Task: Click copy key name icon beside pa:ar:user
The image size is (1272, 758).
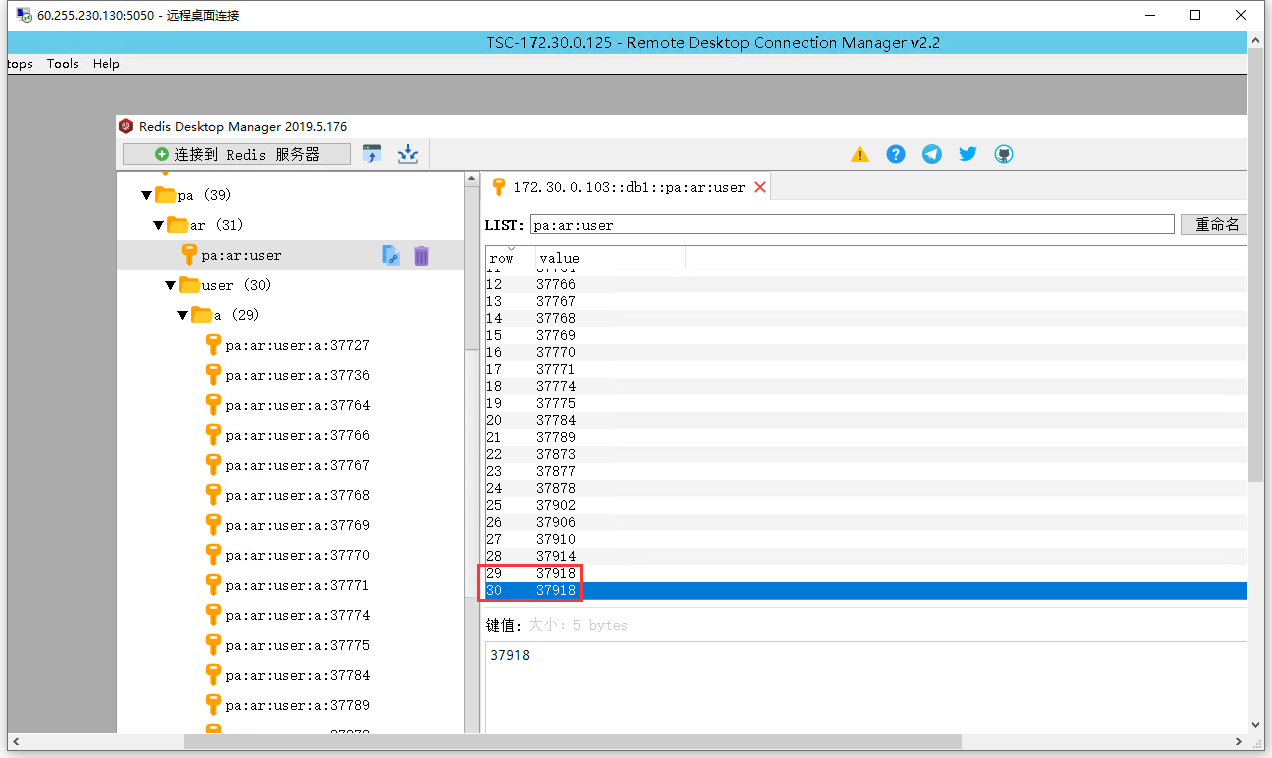Action: [x=391, y=256]
